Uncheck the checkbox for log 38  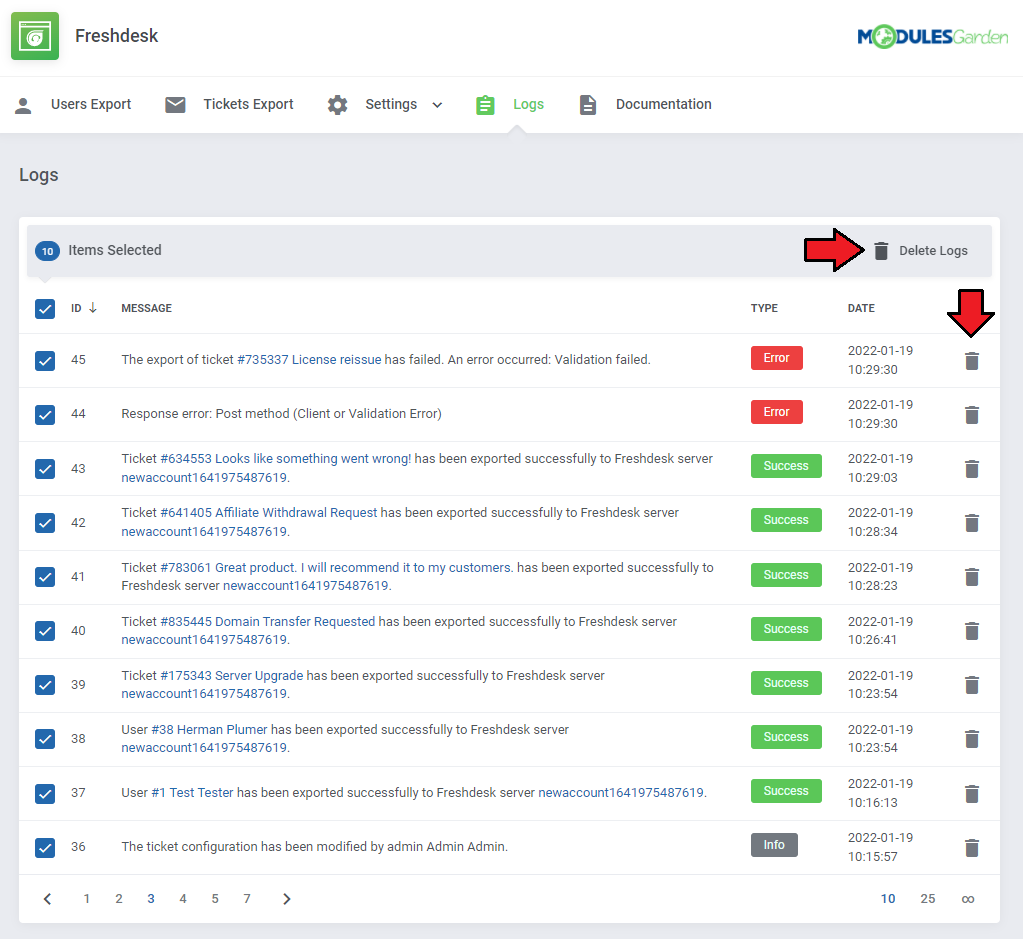45,739
